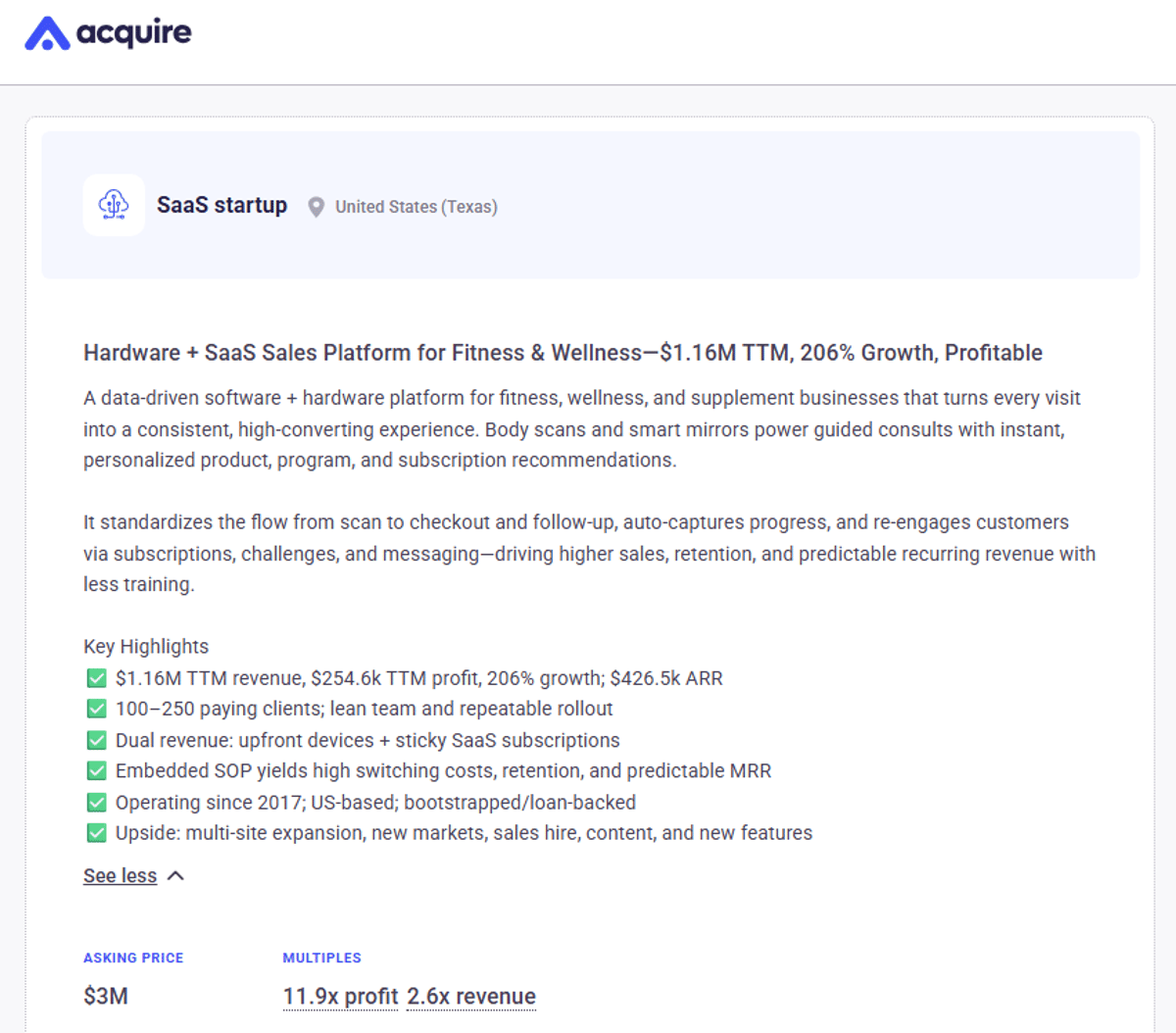The width and height of the screenshot is (1176, 1033).
Task: Open the 2.6x revenue multiple details
Action: [471, 996]
